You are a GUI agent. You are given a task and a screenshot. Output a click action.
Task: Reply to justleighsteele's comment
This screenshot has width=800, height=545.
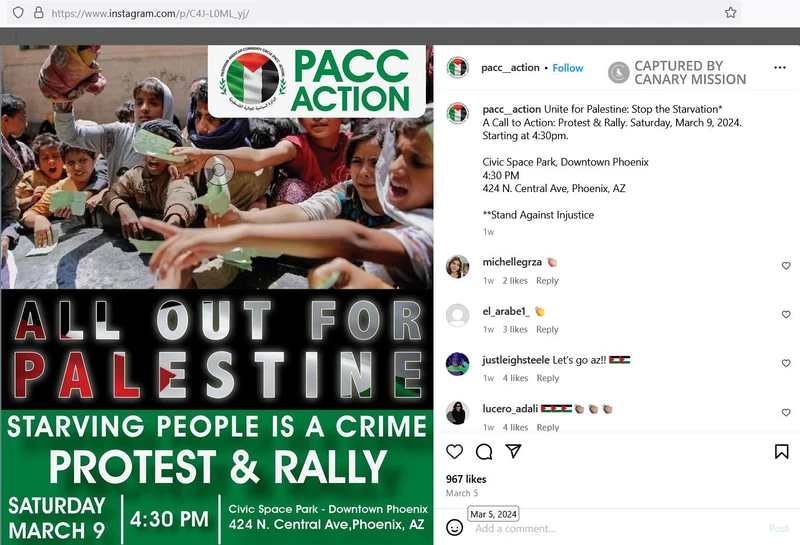547,378
